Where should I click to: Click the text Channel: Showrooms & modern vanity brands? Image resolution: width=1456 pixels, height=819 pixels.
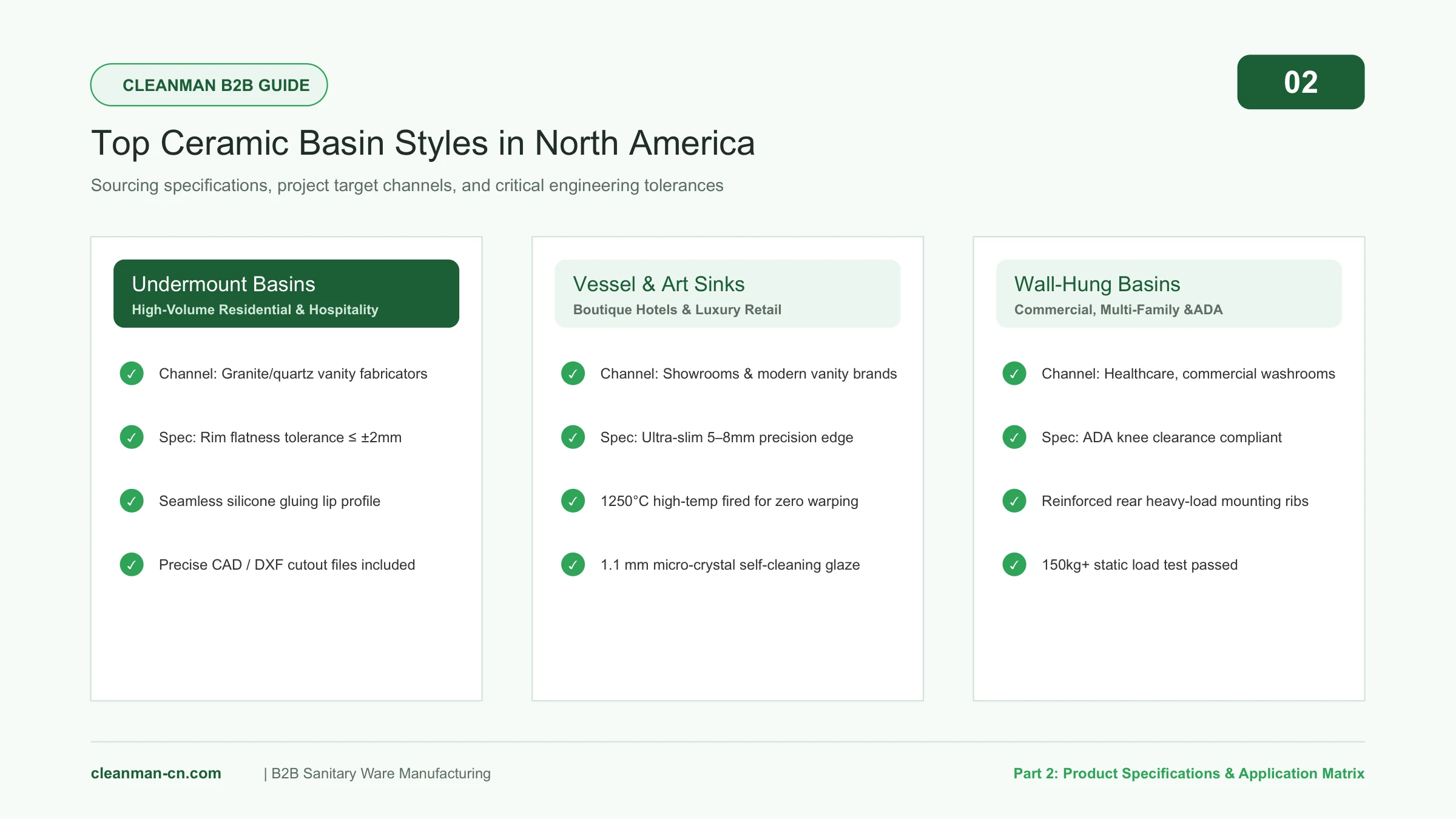[x=749, y=374]
